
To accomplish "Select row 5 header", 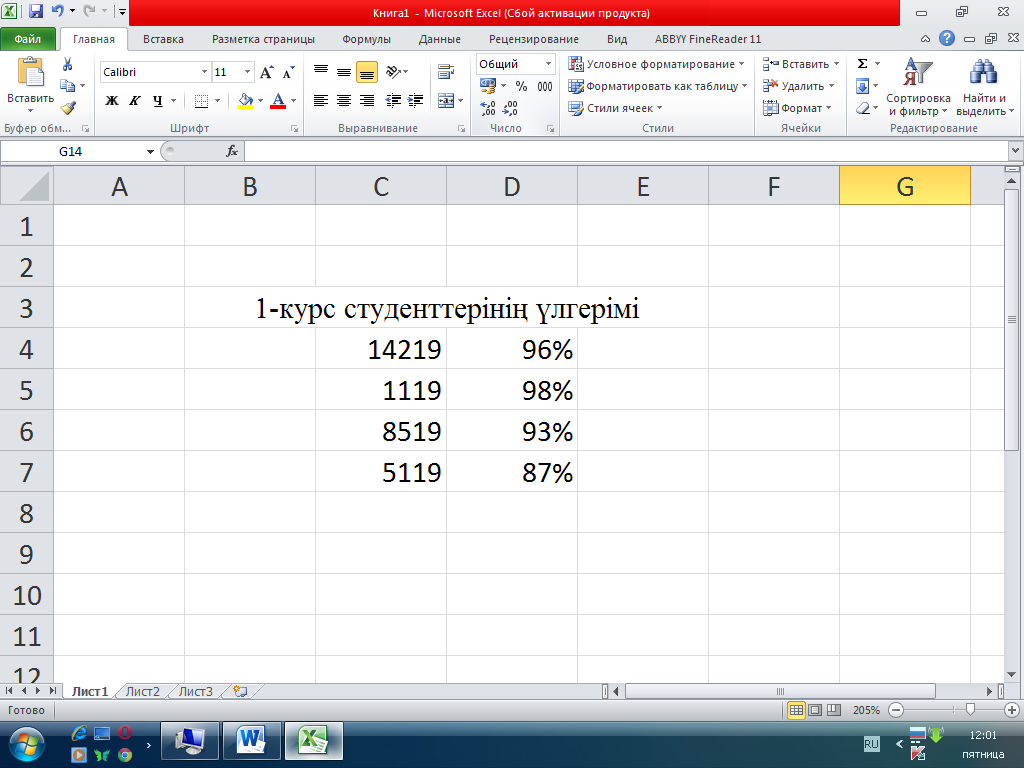I will (26, 391).
